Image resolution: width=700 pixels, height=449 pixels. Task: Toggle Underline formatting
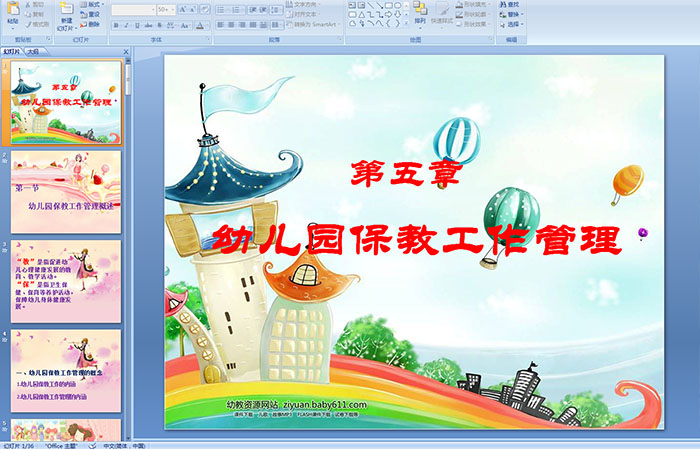(137, 25)
